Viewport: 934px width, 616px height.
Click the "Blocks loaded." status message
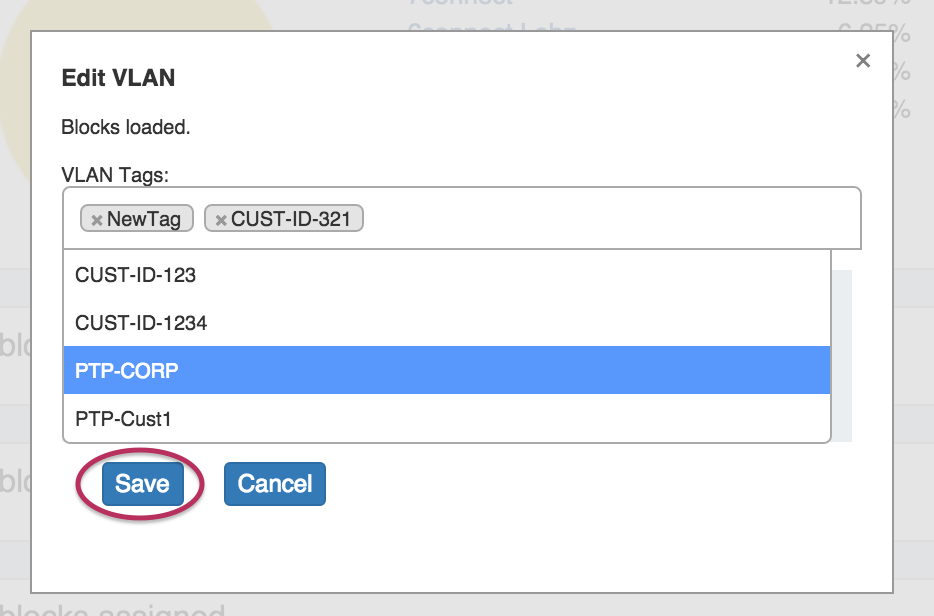[125, 128]
